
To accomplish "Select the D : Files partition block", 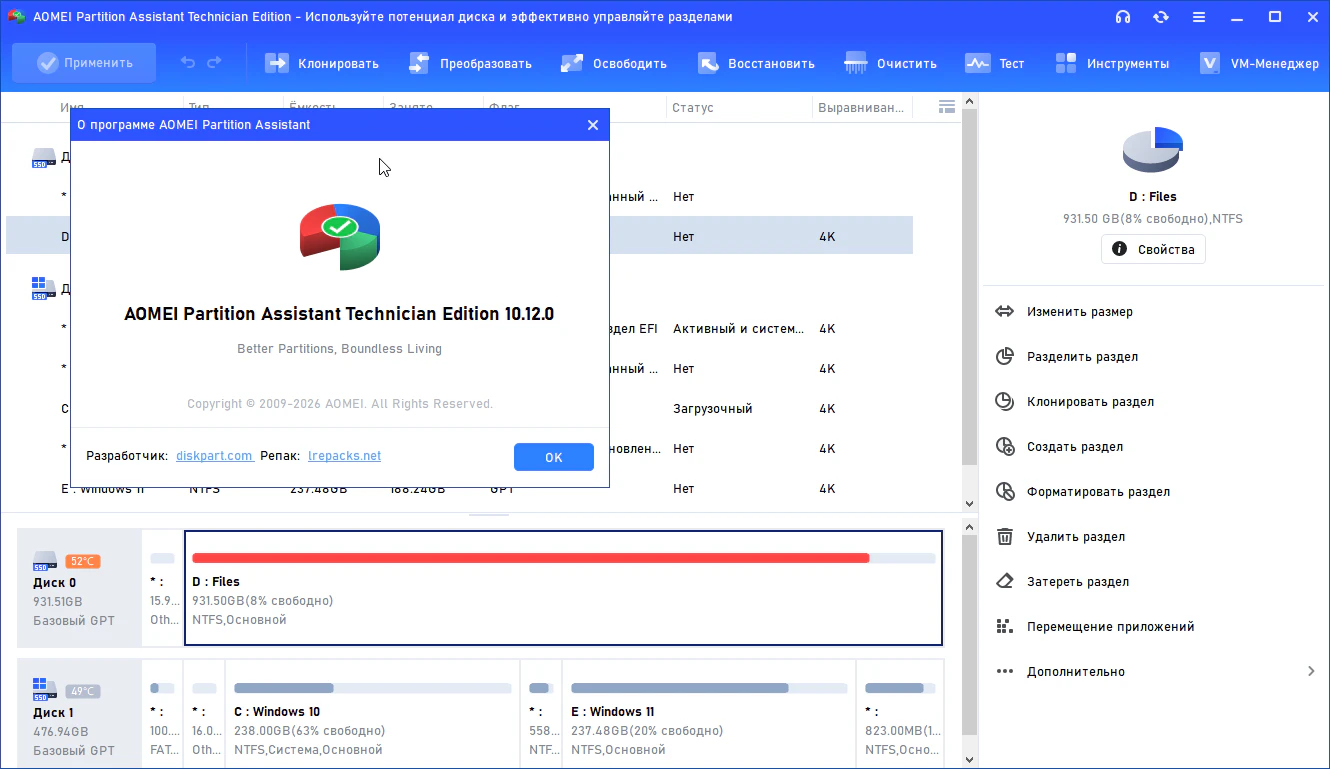I will [x=564, y=588].
